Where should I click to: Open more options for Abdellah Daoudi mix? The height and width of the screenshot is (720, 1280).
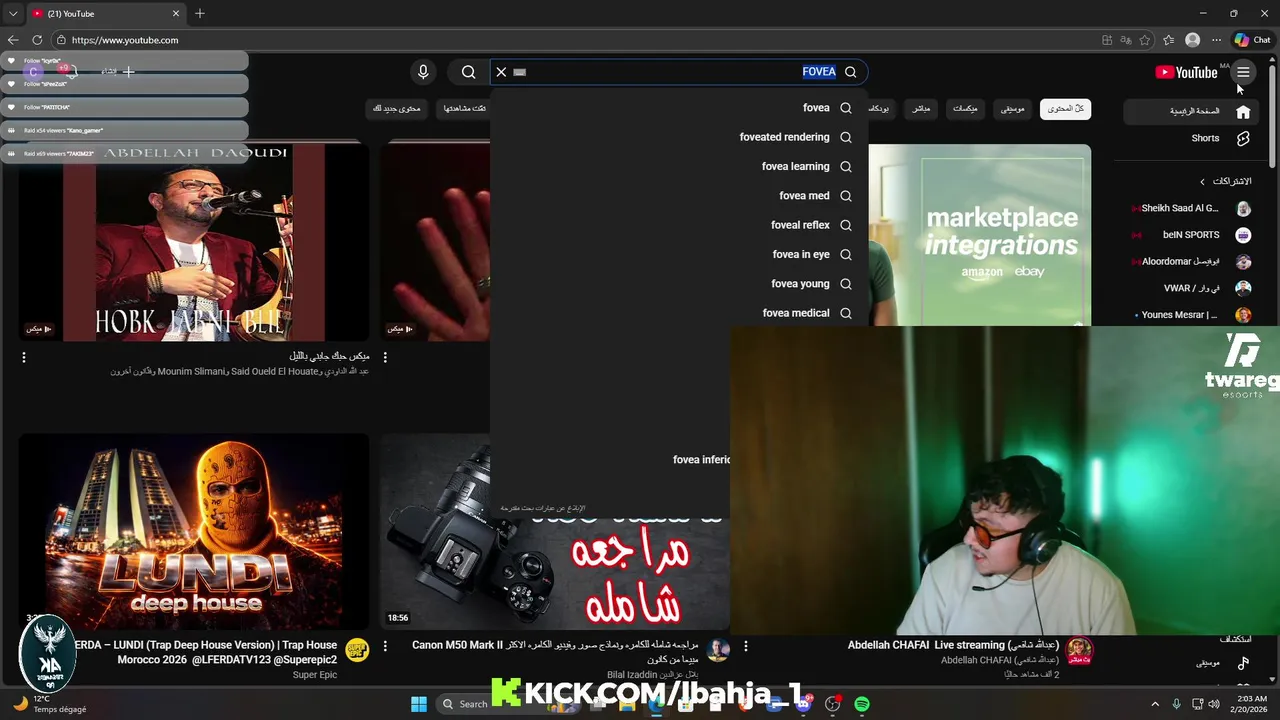[x=24, y=357]
